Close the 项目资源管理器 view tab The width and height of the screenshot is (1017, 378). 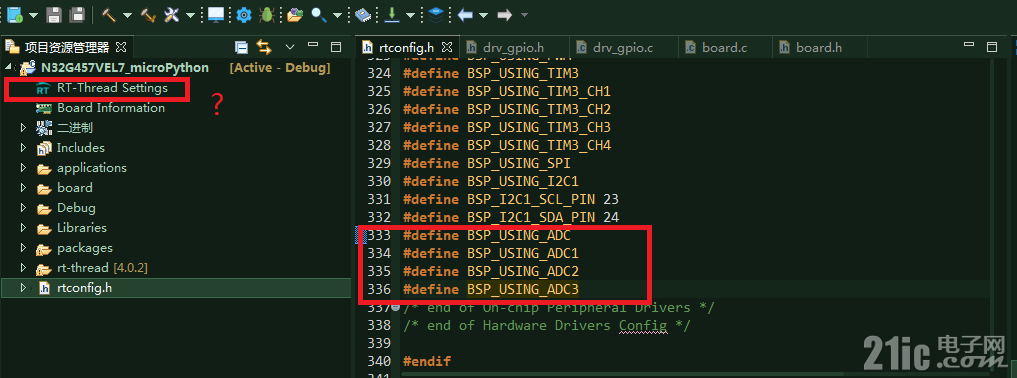(121, 47)
